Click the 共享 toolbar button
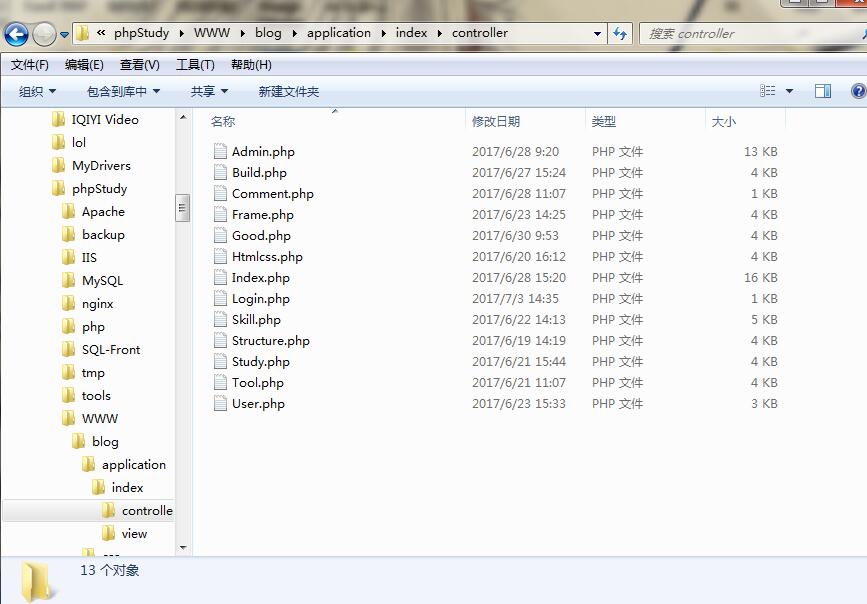 point(209,92)
